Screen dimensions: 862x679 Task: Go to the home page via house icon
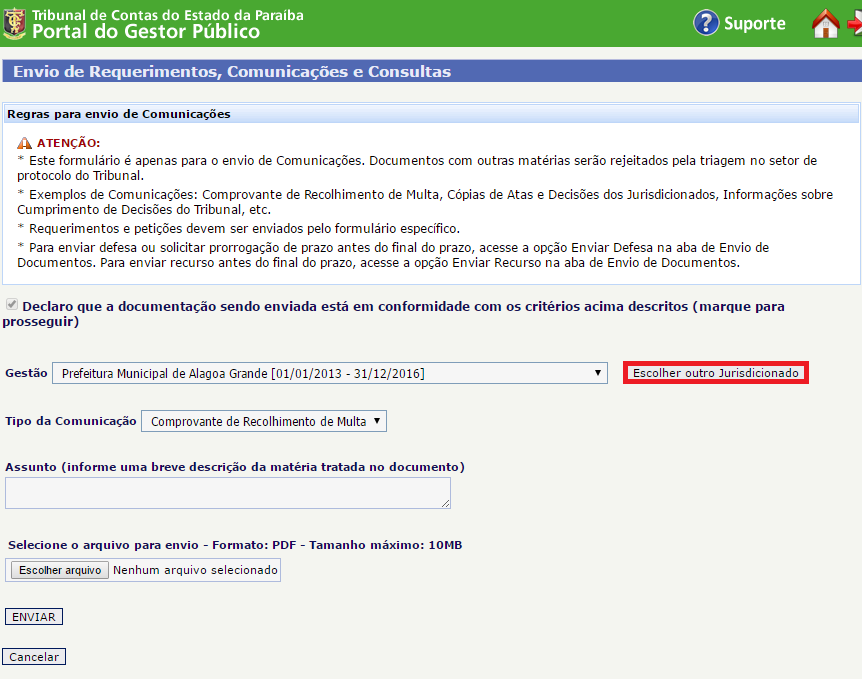click(825, 24)
